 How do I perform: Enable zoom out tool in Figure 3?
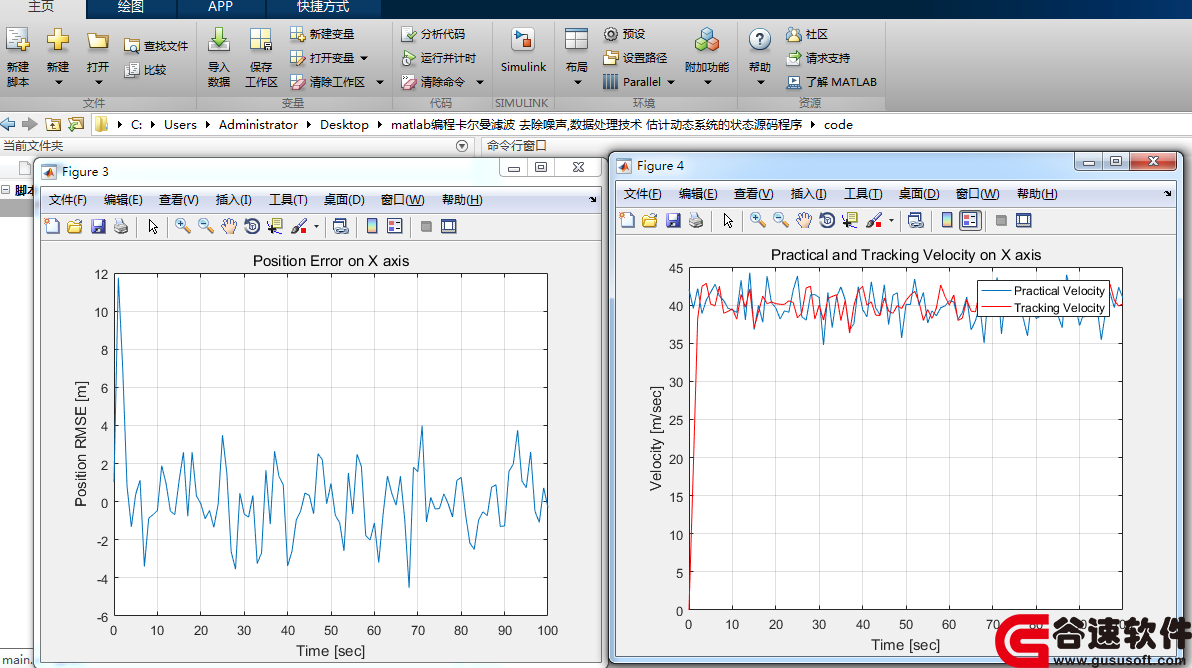[x=206, y=226]
